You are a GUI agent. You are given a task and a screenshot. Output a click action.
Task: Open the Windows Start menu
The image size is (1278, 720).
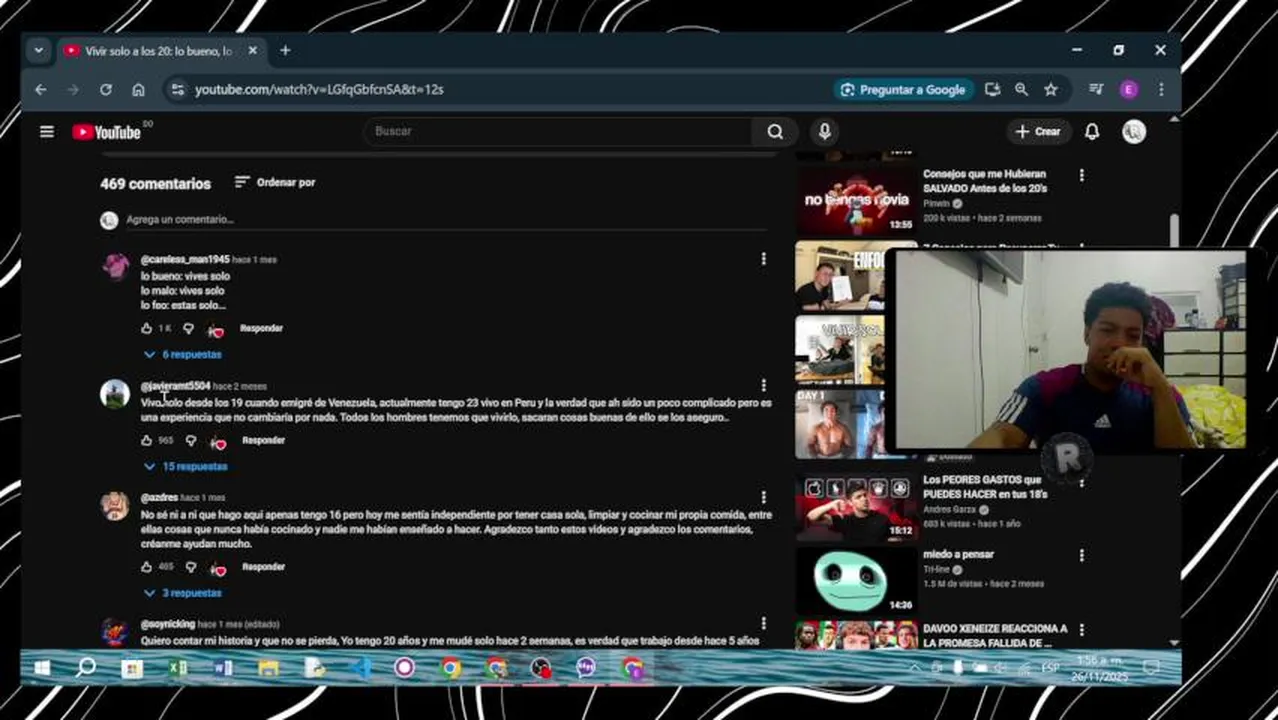point(42,667)
